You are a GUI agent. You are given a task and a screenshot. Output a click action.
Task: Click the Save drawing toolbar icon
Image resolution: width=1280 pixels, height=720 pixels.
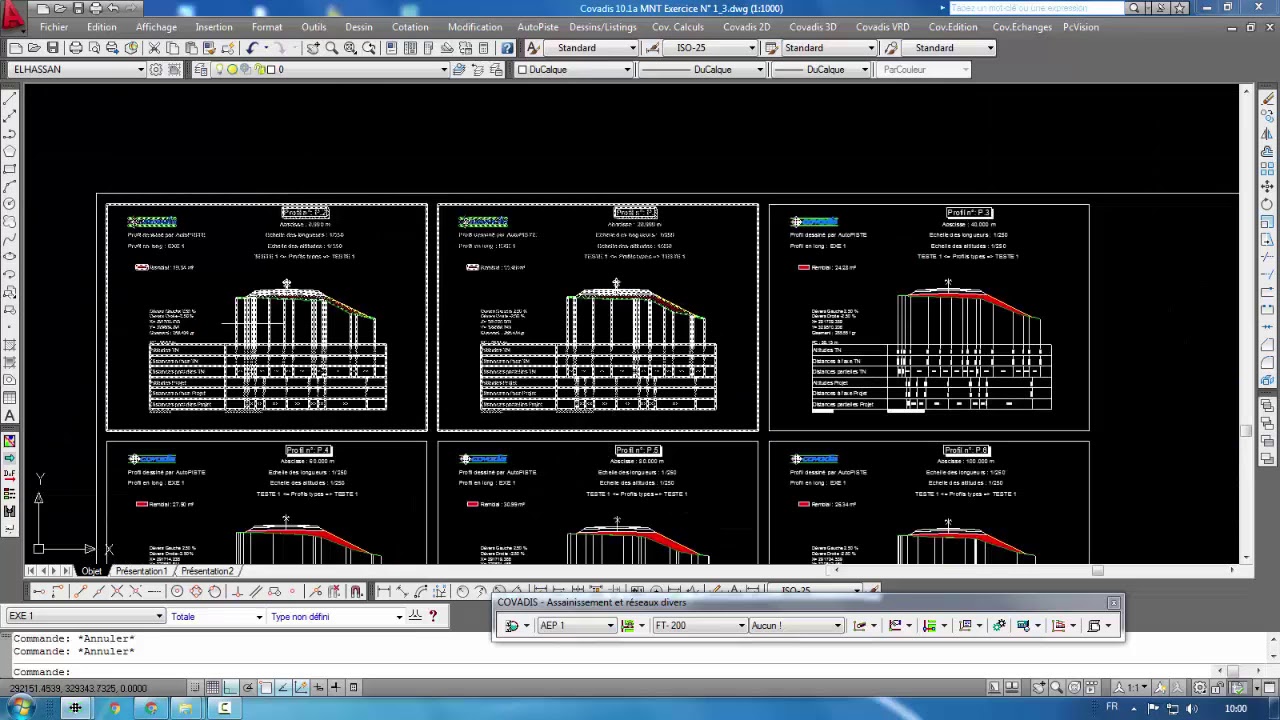(x=53, y=48)
